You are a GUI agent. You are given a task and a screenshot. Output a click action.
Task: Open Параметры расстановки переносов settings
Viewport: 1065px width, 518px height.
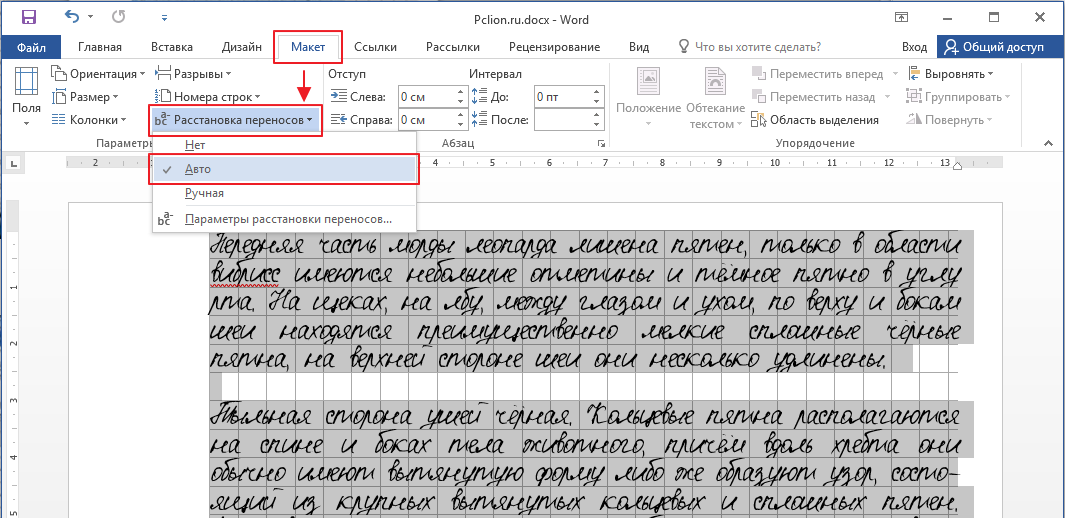[x=288, y=219]
